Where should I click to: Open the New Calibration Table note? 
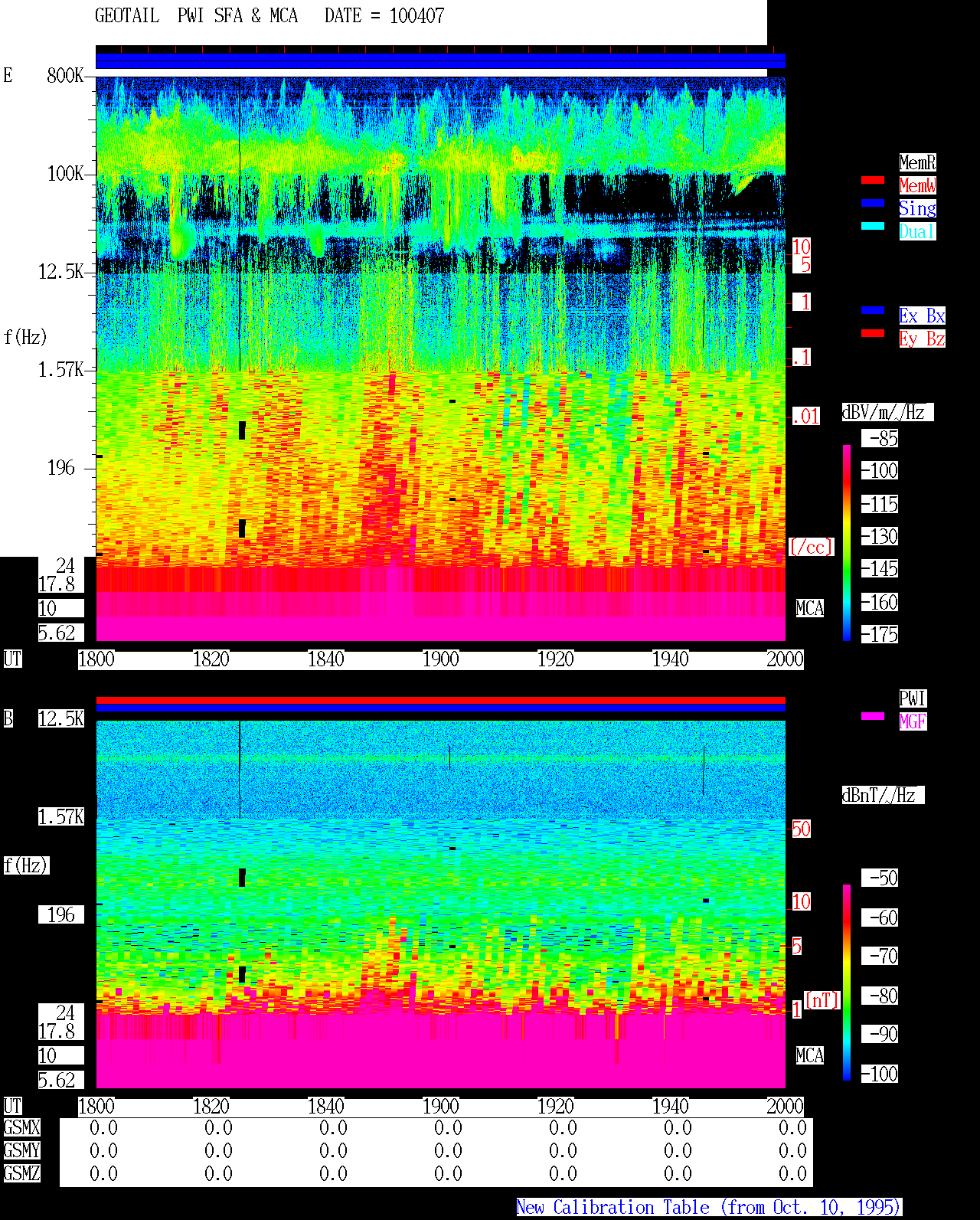[x=709, y=1207]
